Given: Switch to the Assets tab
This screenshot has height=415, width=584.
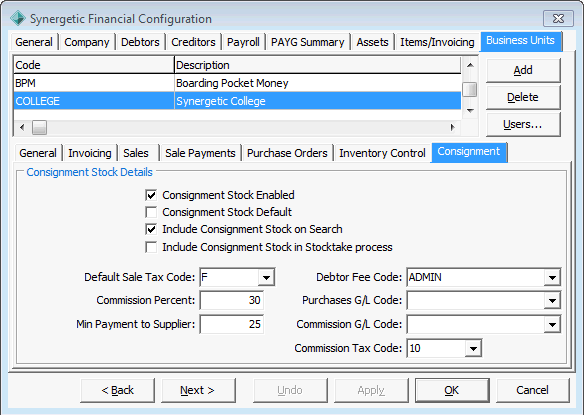Looking at the screenshot, I should (x=372, y=42).
